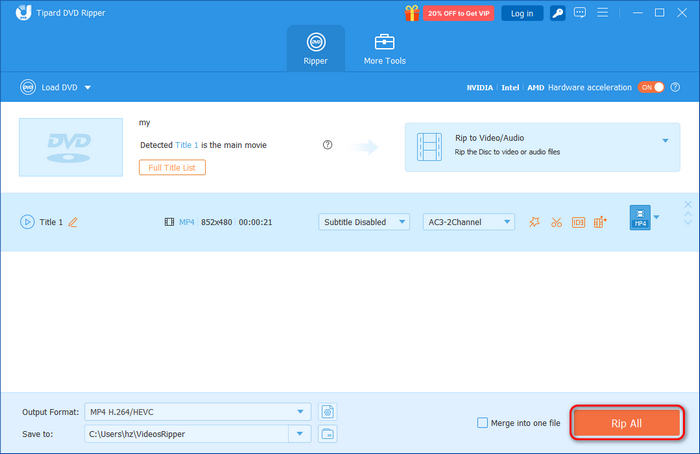Toggle Hardware acceleration switch off

tap(651, 88)
